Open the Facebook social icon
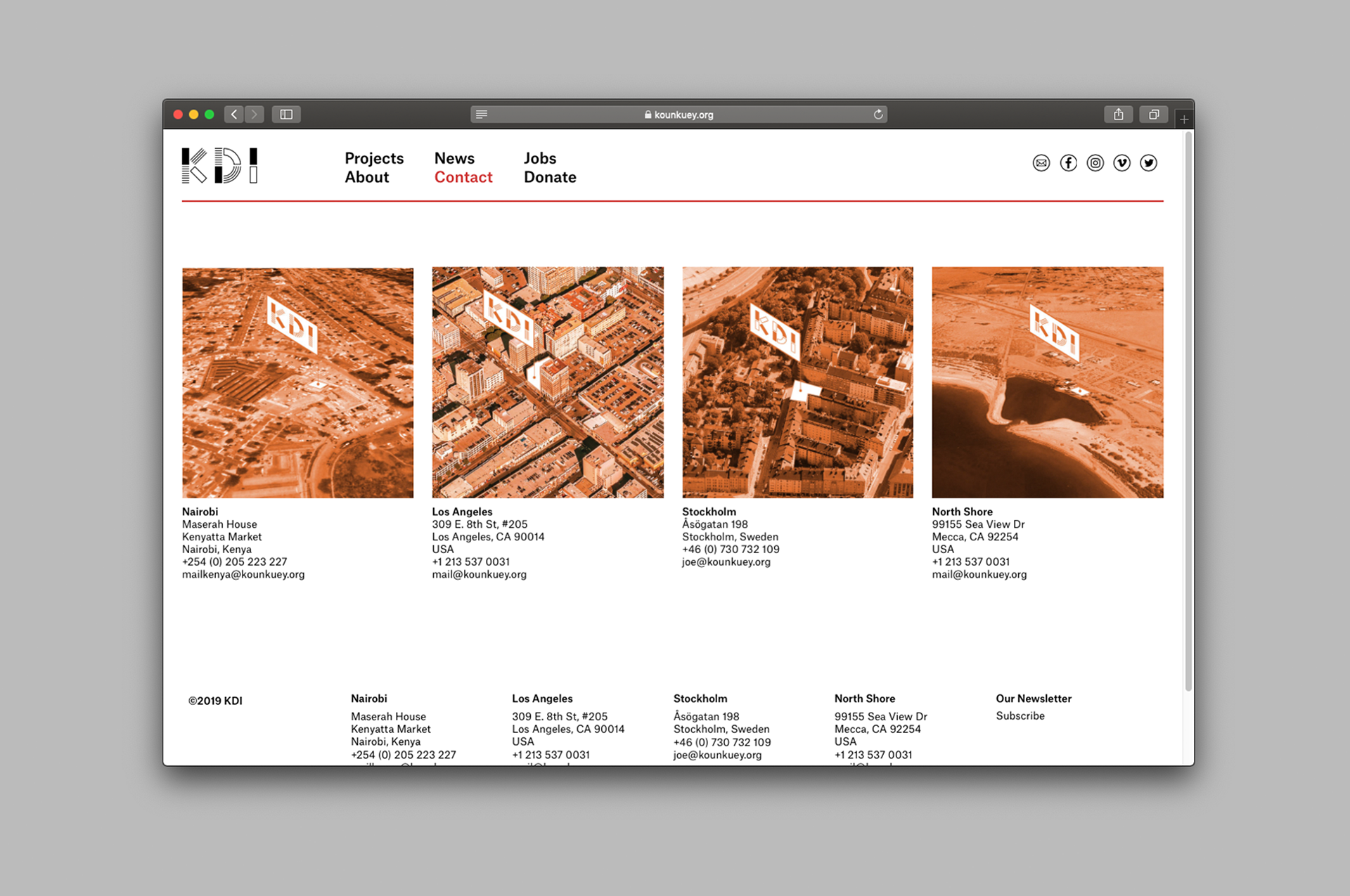The height and width of the screenshot is (896, 1350). (1068, 163)
